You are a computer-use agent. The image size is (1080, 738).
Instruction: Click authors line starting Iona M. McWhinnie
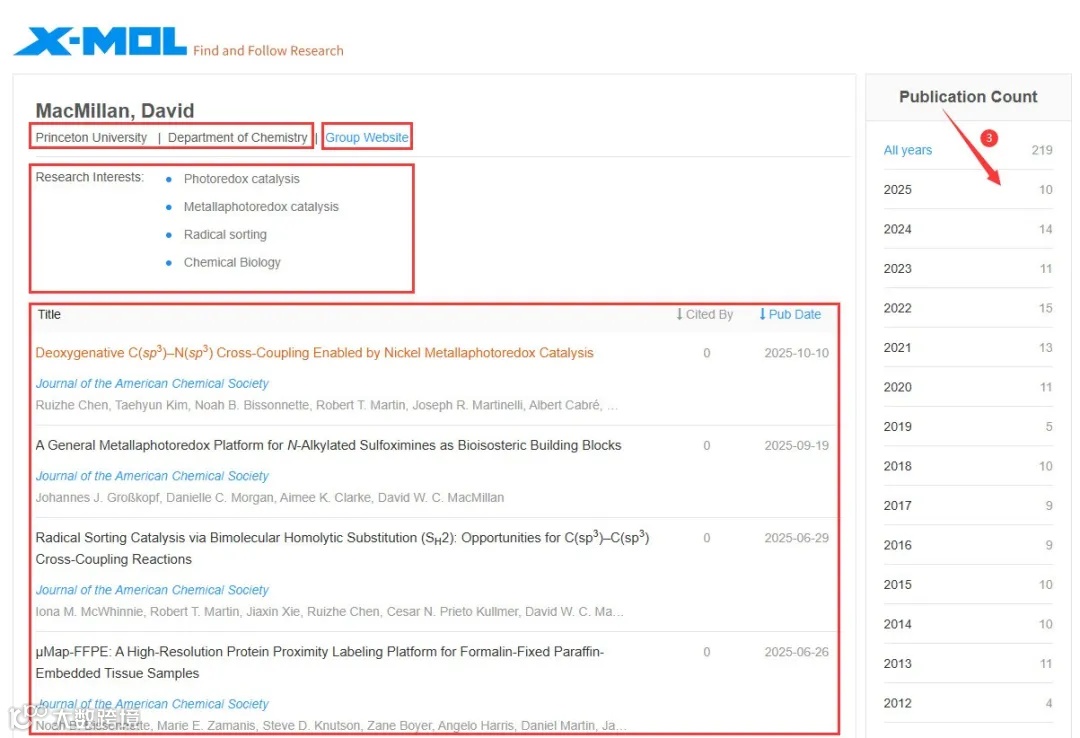pos(329,611)
